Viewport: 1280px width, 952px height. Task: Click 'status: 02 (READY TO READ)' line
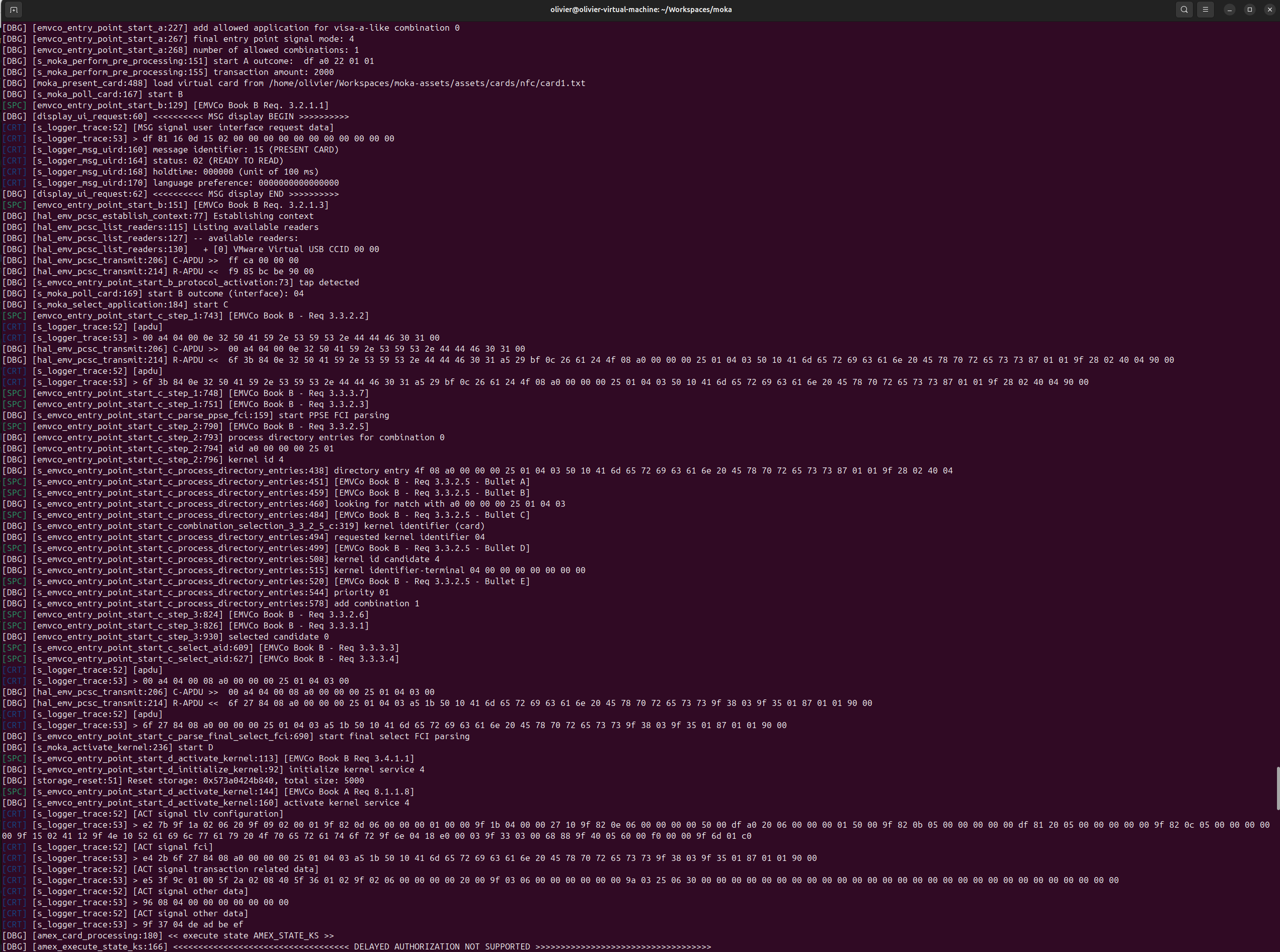coord(143,161)
